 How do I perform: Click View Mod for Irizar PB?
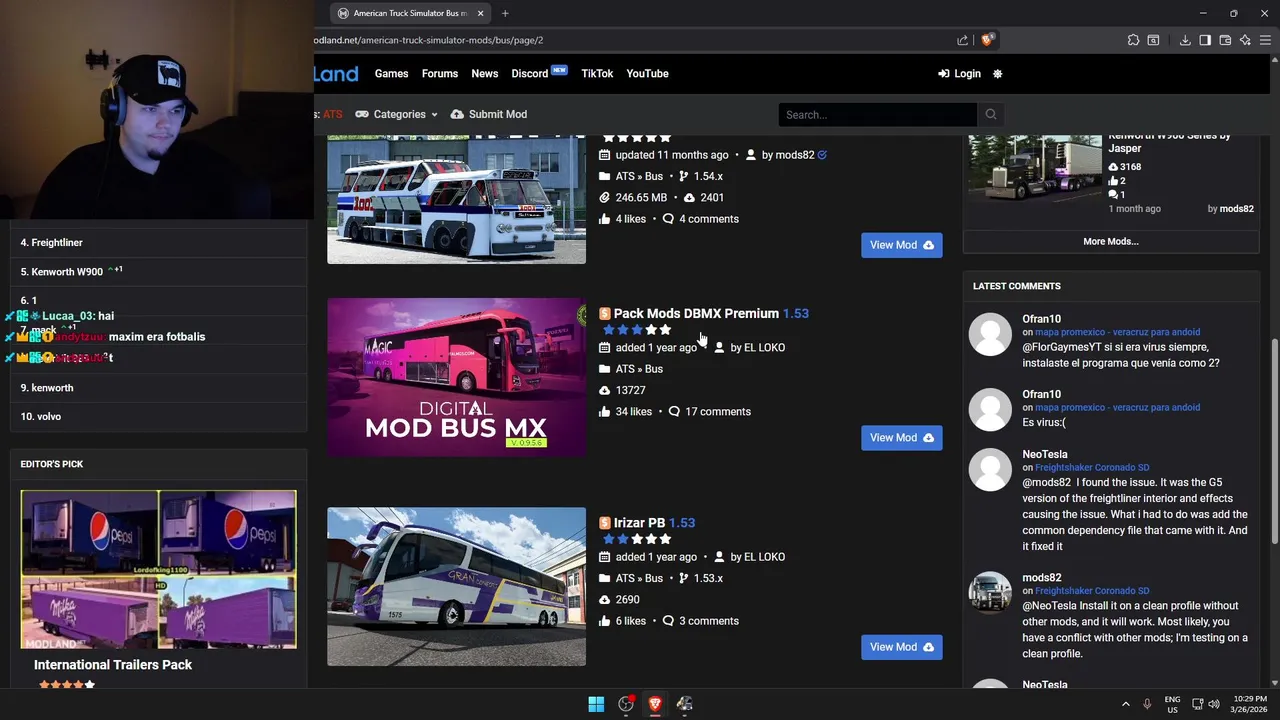(901, 647)
